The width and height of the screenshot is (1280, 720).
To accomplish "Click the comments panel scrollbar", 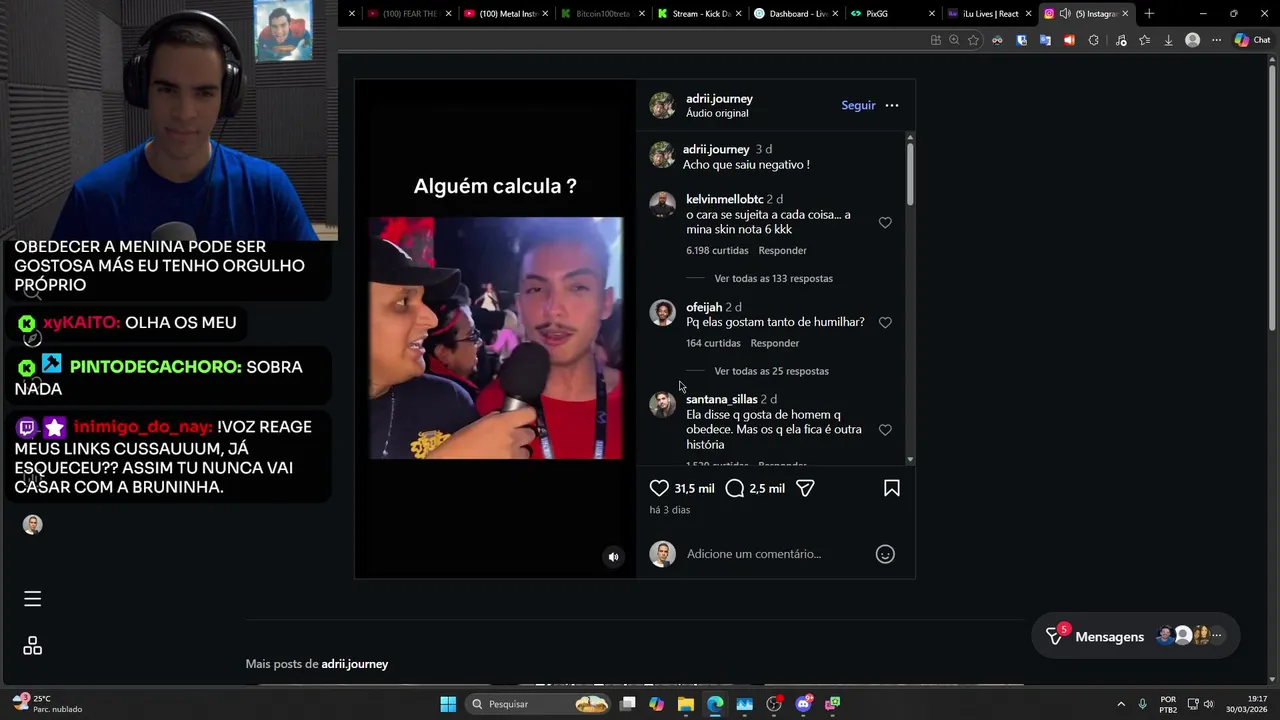I will coord(910,175).
